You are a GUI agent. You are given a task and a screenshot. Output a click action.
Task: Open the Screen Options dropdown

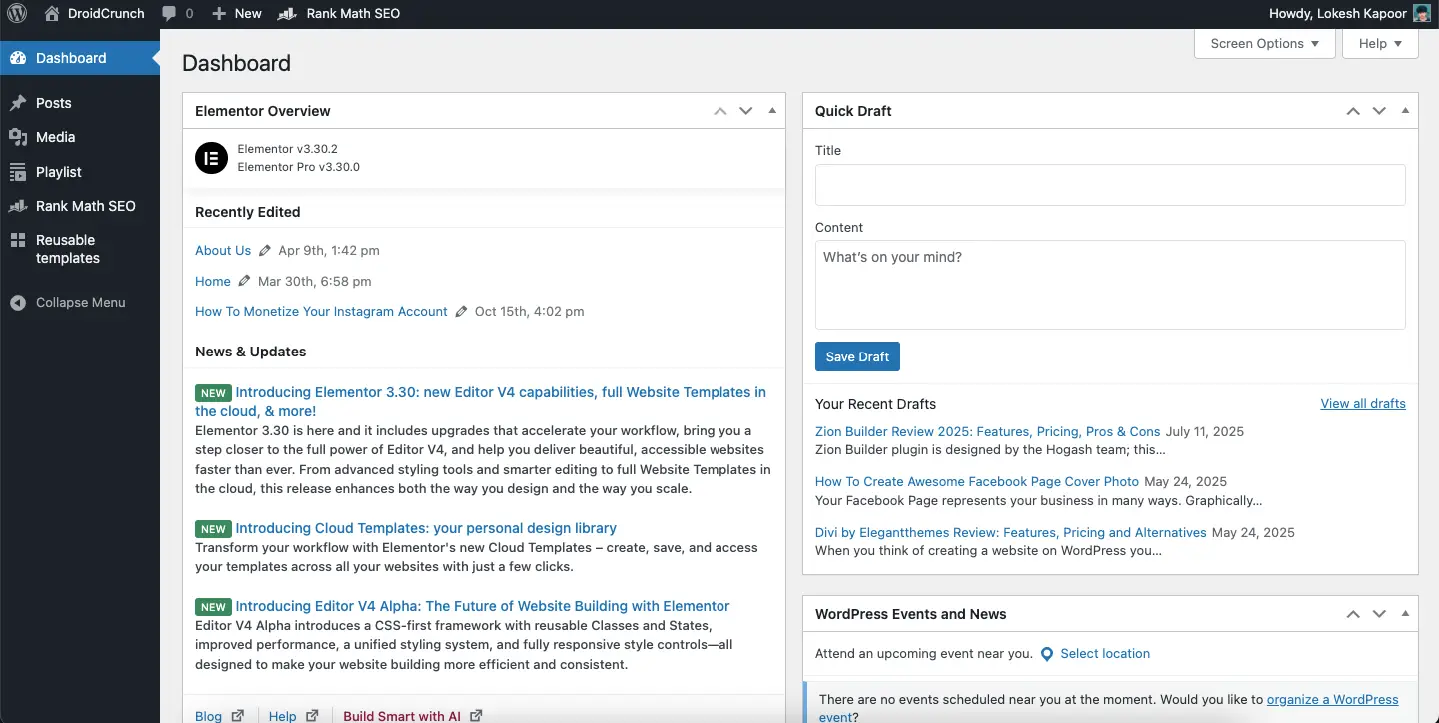point(1265,43)
